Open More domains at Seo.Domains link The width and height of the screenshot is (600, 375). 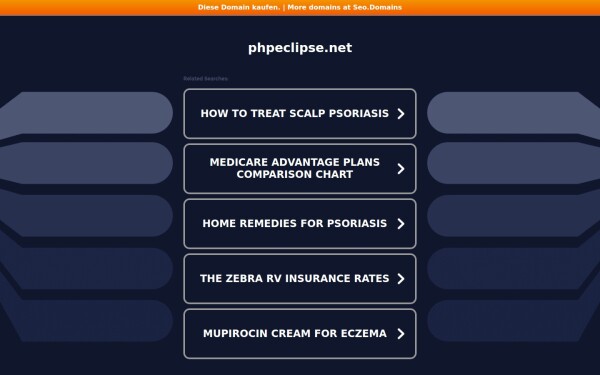[344, 7]
